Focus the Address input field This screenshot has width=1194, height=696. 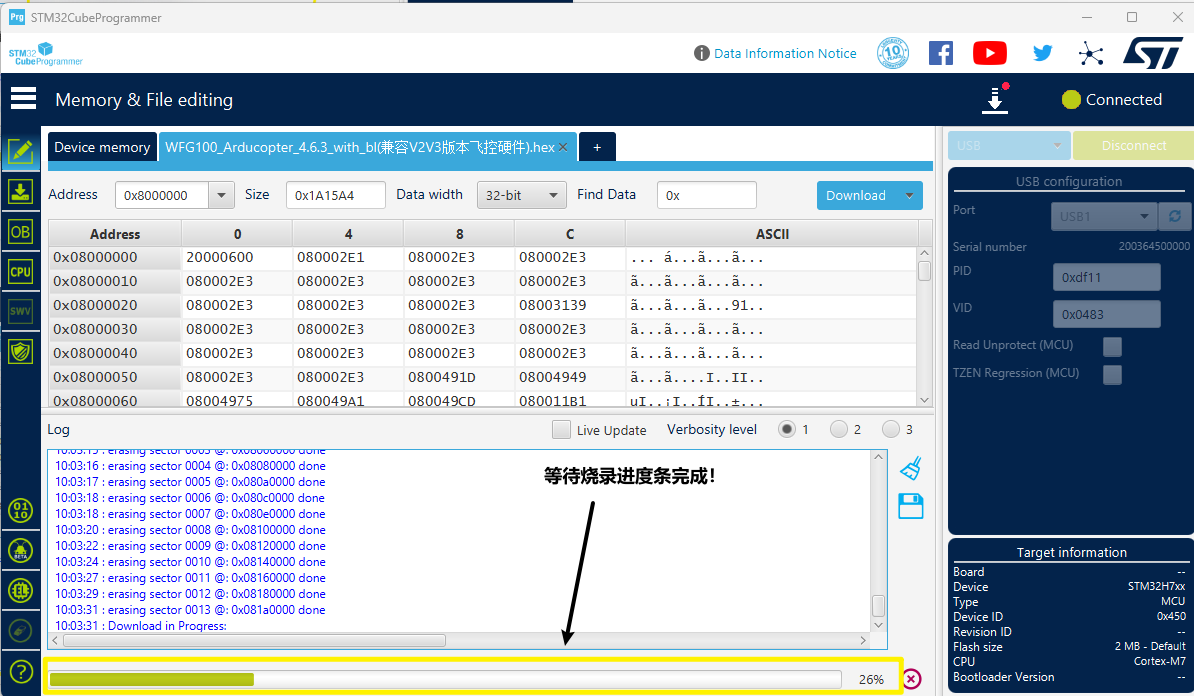pos(161,195)
